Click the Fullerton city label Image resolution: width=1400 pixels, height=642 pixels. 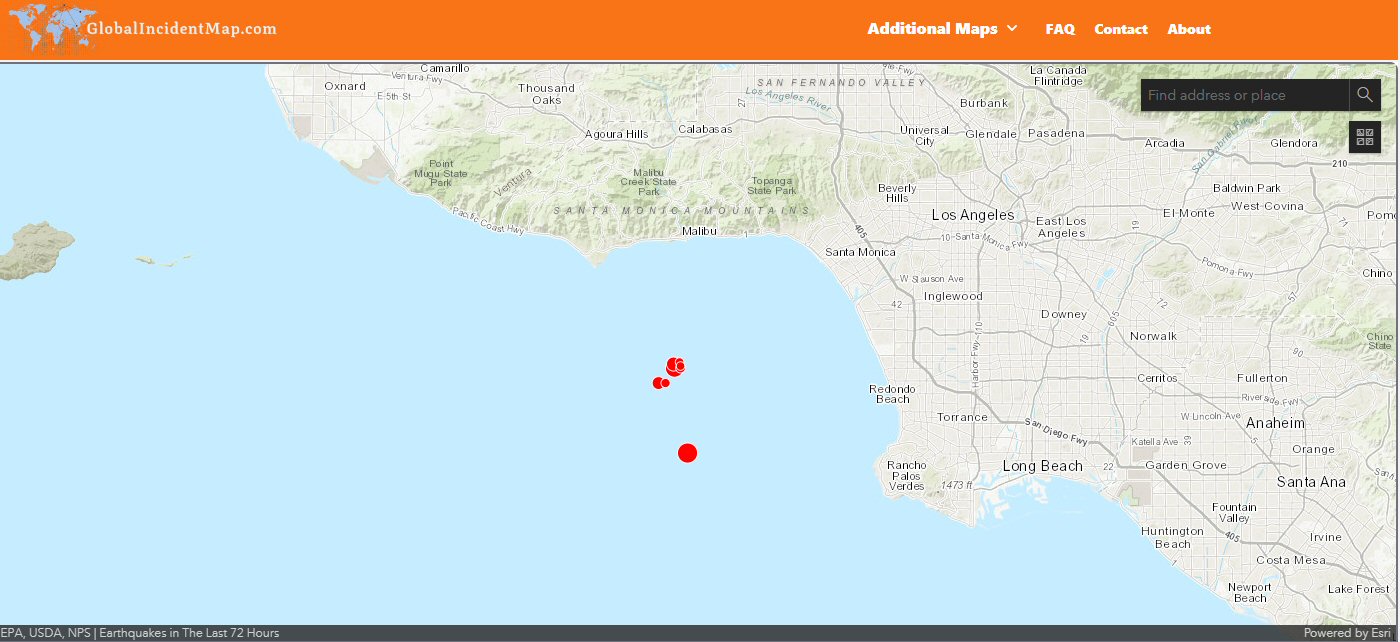[x=1262, y=378]
